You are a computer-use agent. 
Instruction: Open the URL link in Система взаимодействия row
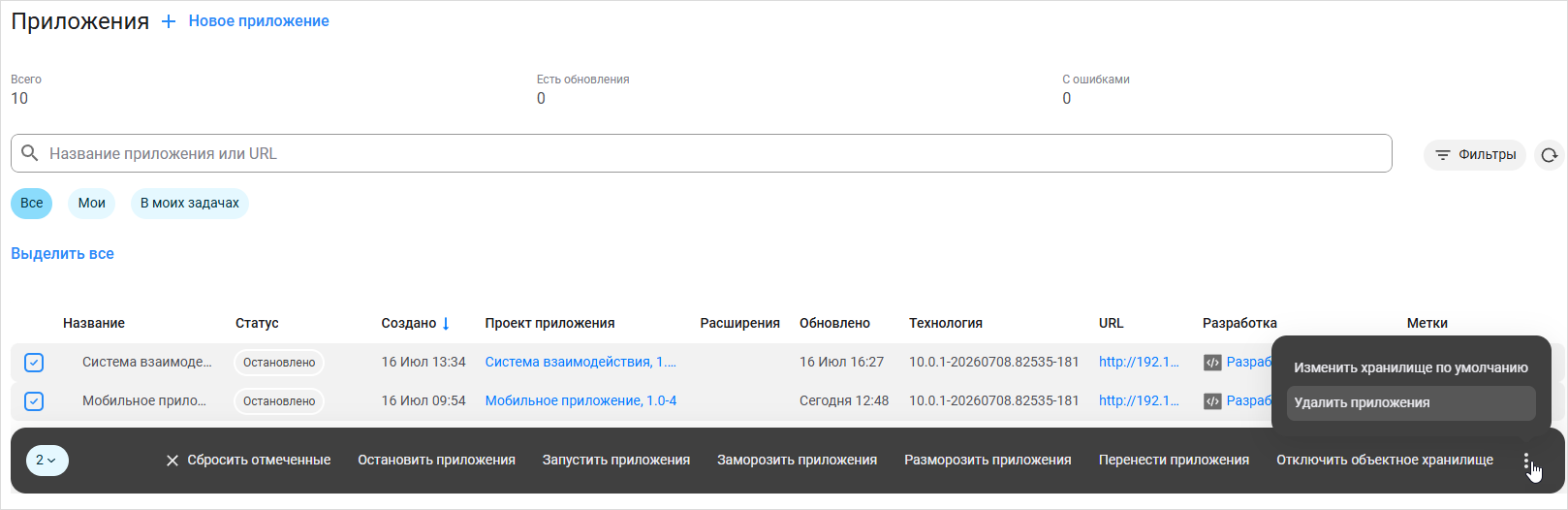click(1139, 363)
